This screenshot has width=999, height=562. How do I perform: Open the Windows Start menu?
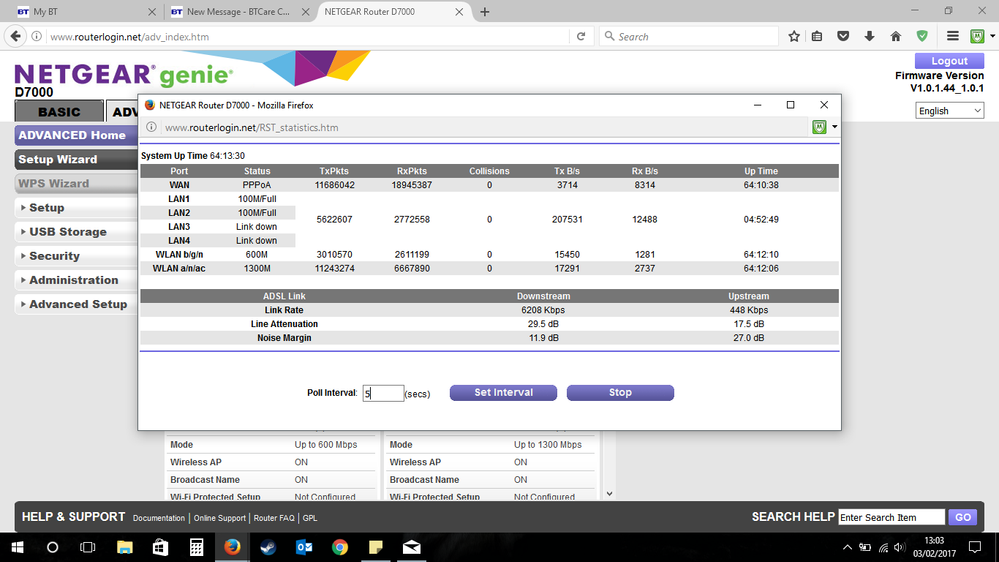pos(17,547)
